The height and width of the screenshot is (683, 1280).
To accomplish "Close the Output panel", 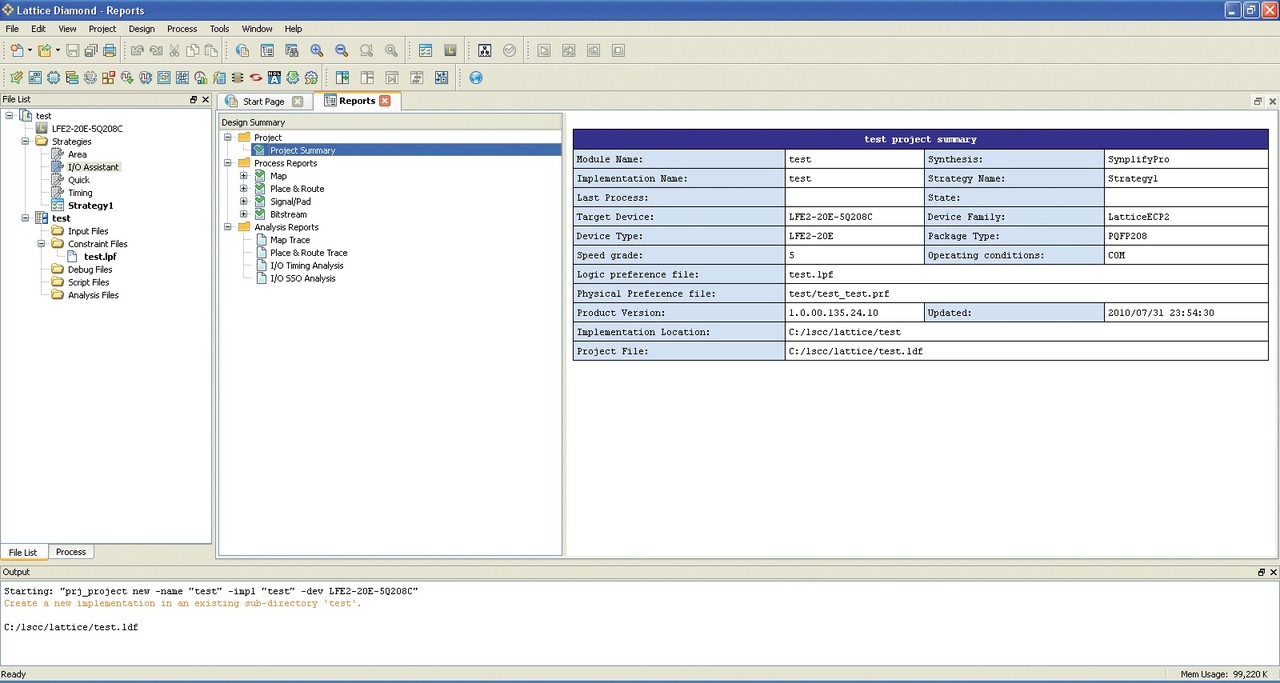I will tap(1273, 572).
